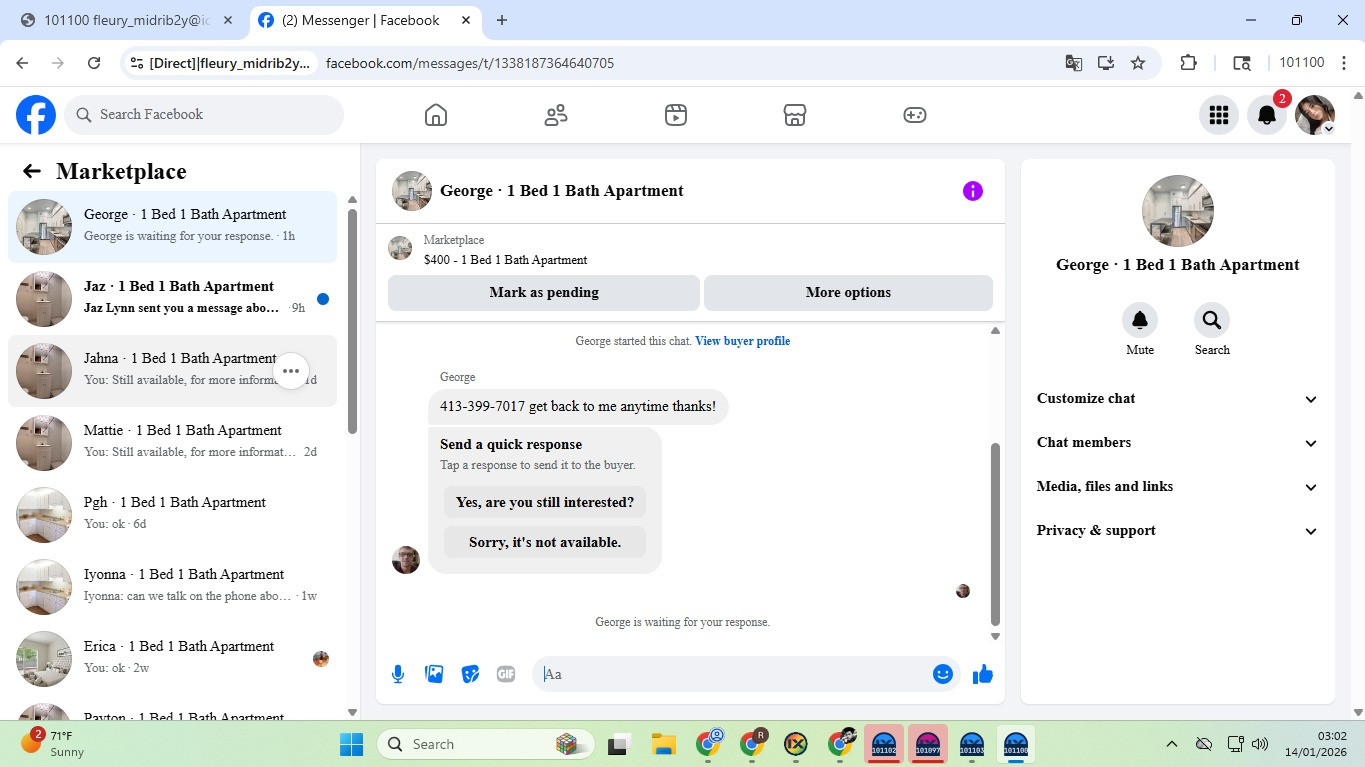
Task: Open Mattie 1 Bed 1 Bath Apartment conversation
Action: 172,443
